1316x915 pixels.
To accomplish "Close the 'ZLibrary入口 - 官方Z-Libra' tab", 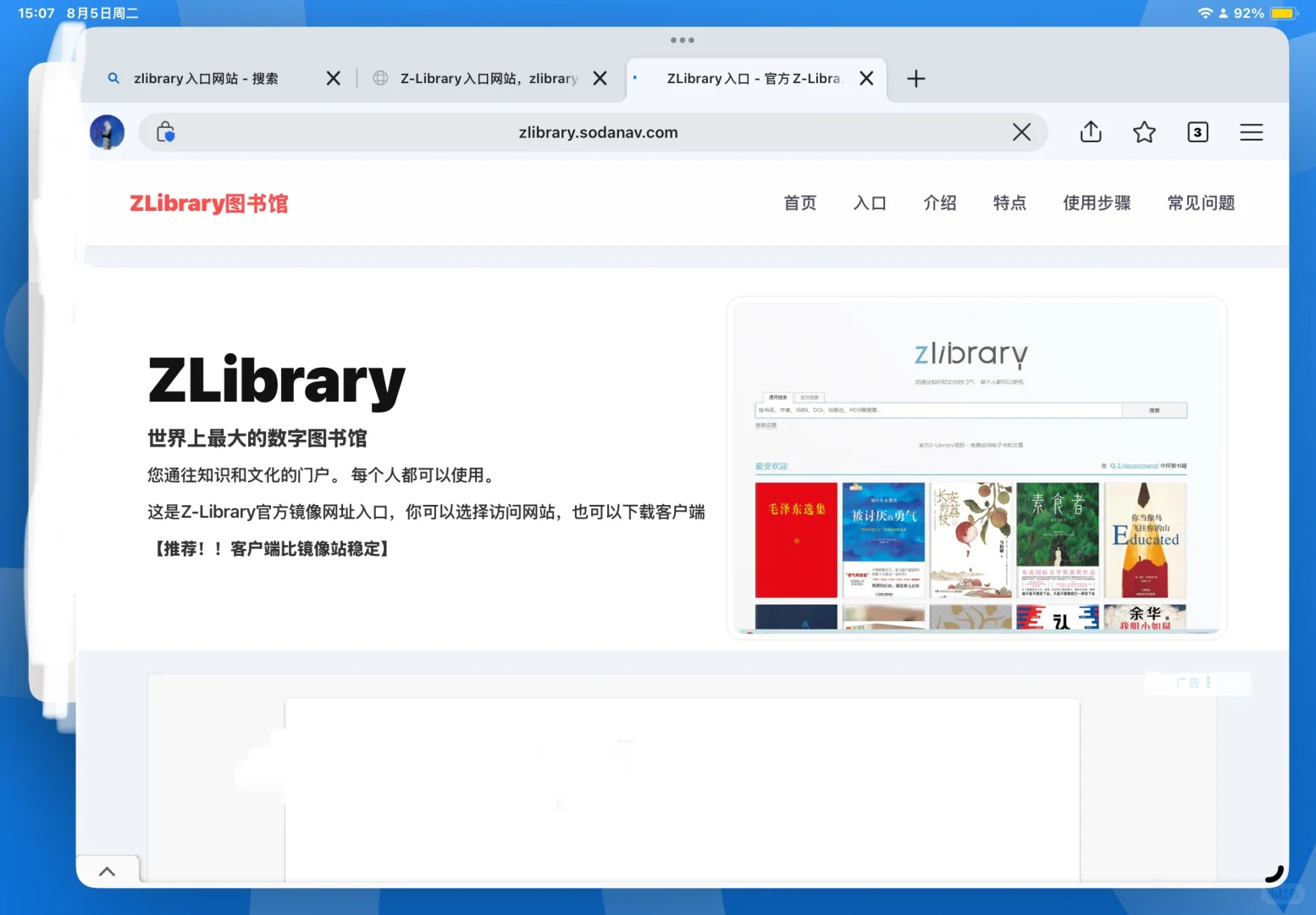I will (x=866, y=79).
